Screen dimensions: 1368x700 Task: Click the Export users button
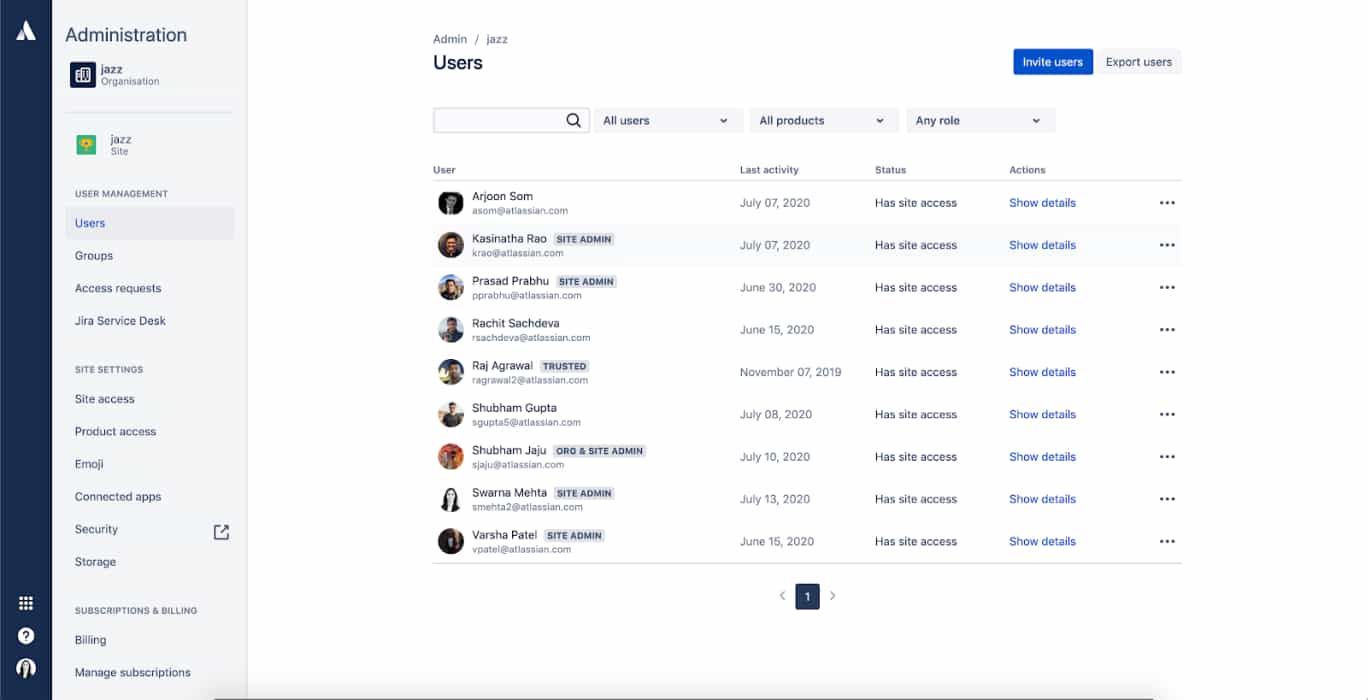(x=1139, y=61)
